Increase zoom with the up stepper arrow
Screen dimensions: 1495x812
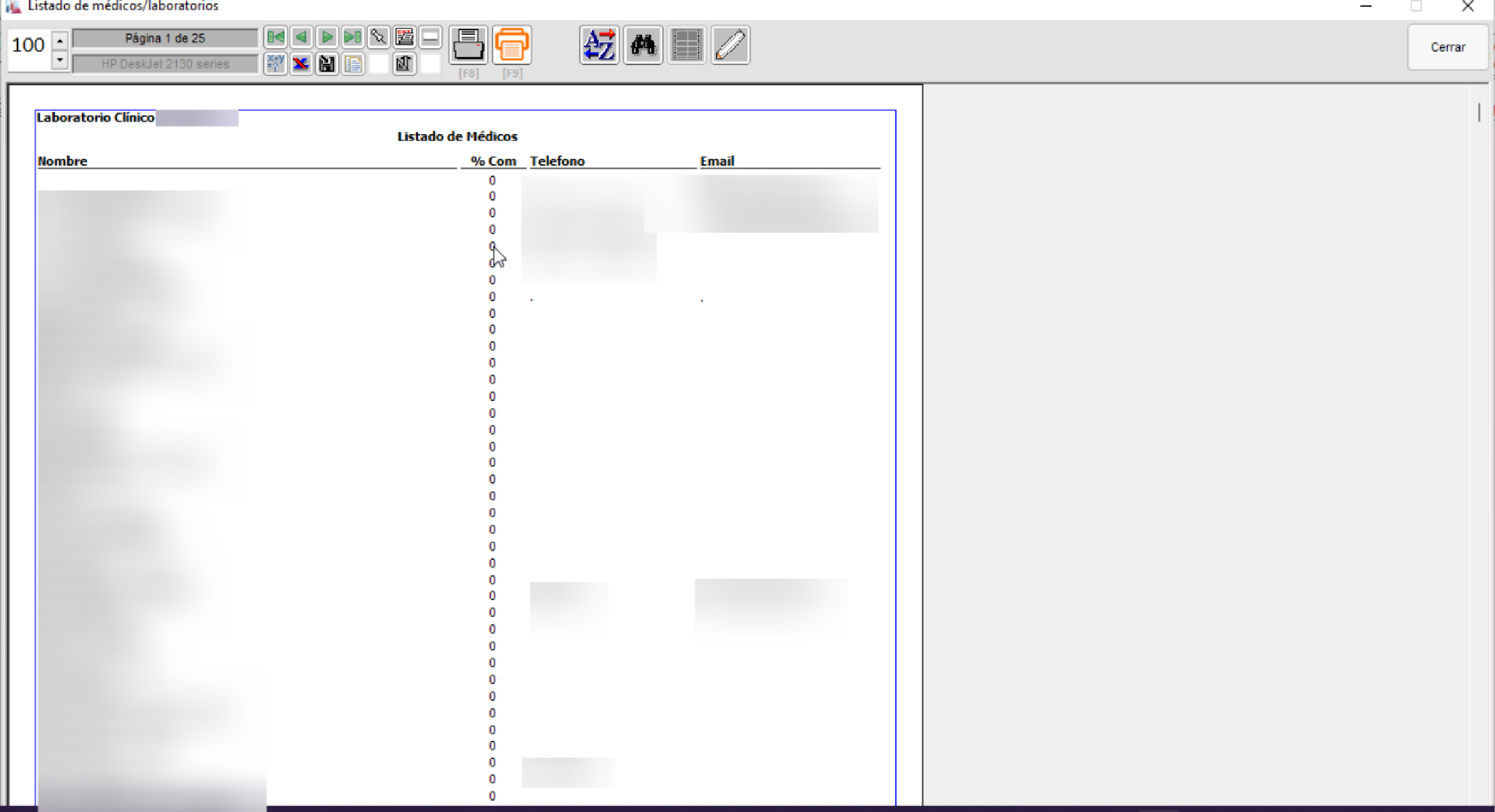60,40
